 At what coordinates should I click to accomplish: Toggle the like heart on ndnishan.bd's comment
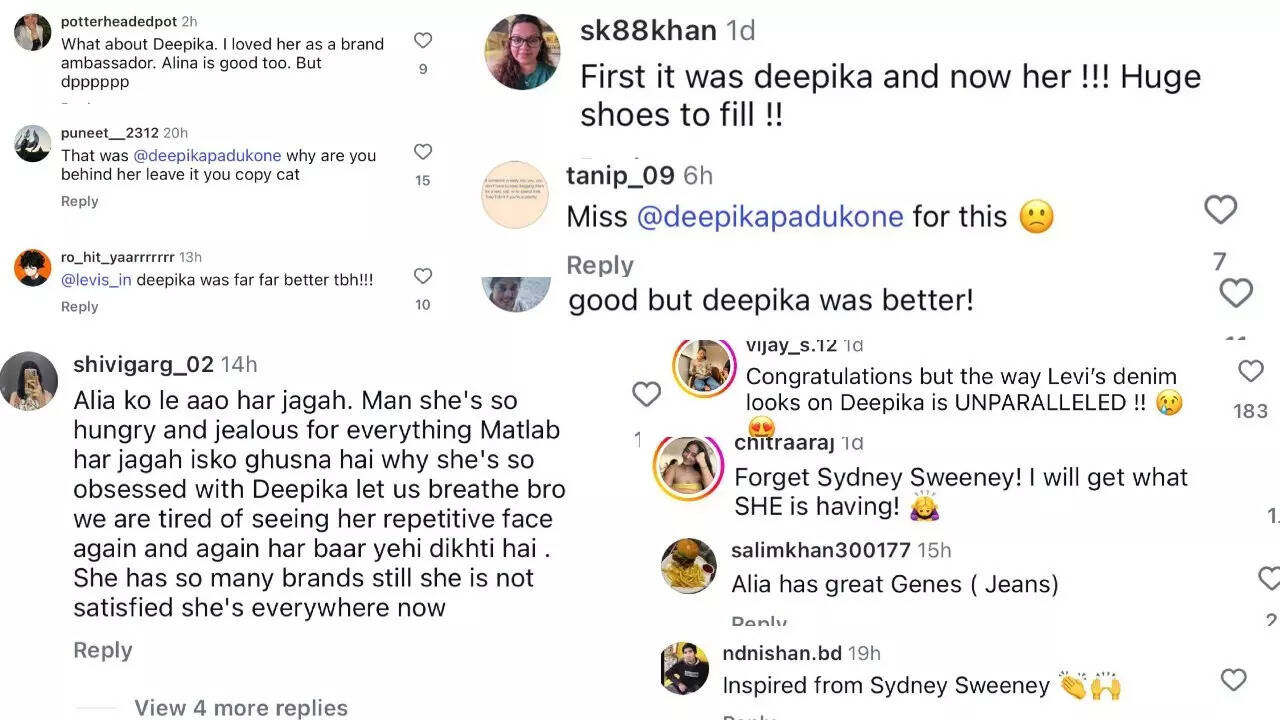[x=1234, y=681]
